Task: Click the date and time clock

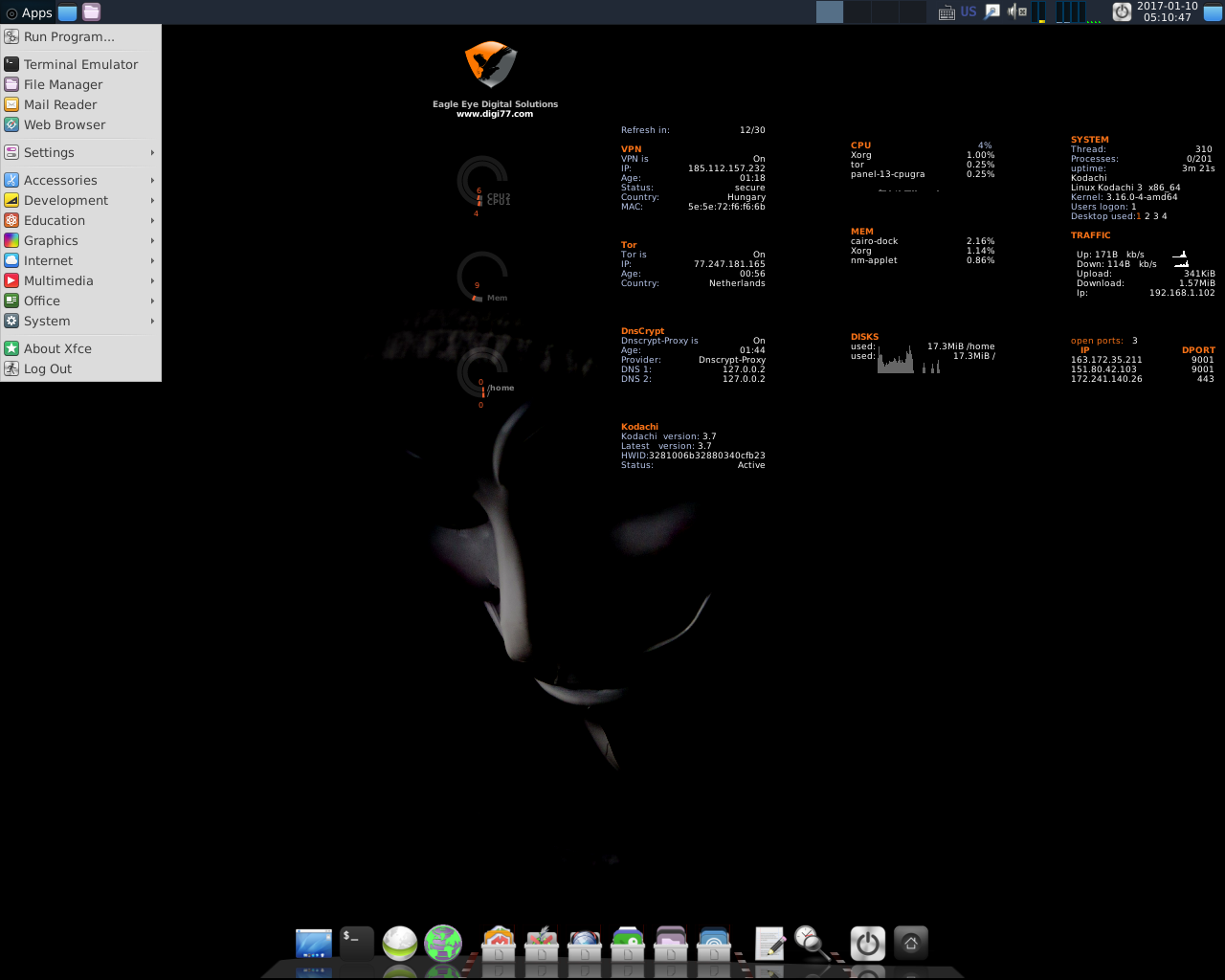Action: (x=1167, y=11)
